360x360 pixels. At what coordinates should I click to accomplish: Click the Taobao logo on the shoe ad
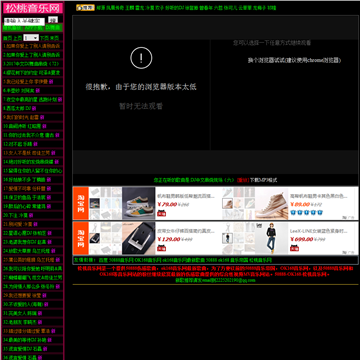point(80,203)
